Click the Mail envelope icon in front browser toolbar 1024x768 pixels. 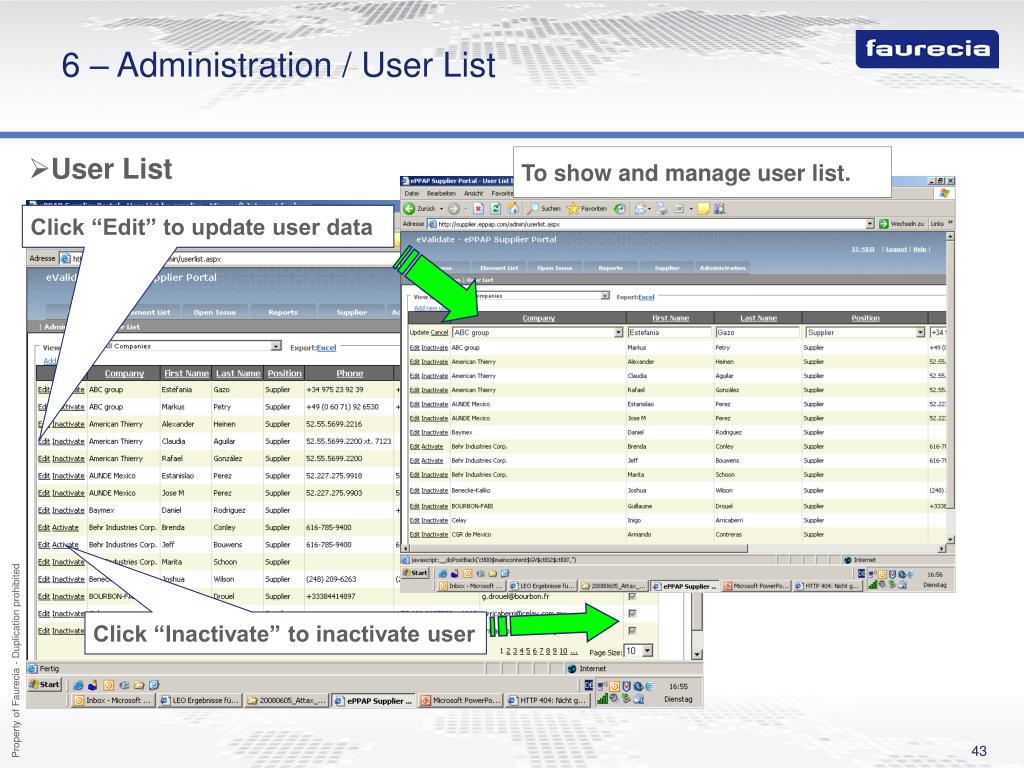coord(641,208)
